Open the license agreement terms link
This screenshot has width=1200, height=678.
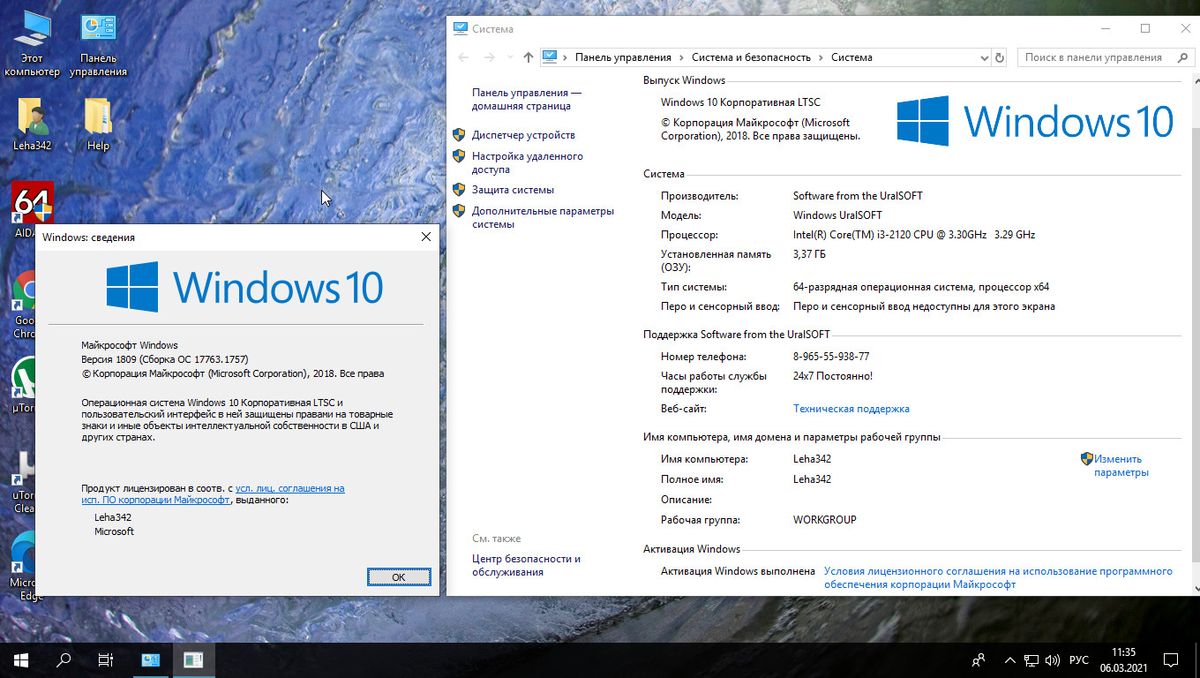[x=998, y=578]
